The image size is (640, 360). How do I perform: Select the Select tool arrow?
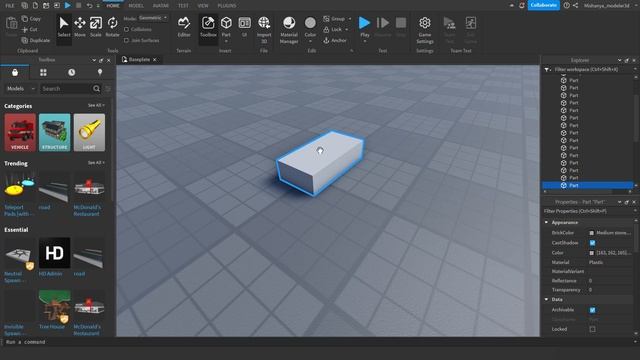pyautogui.click(x=64, y=27)
